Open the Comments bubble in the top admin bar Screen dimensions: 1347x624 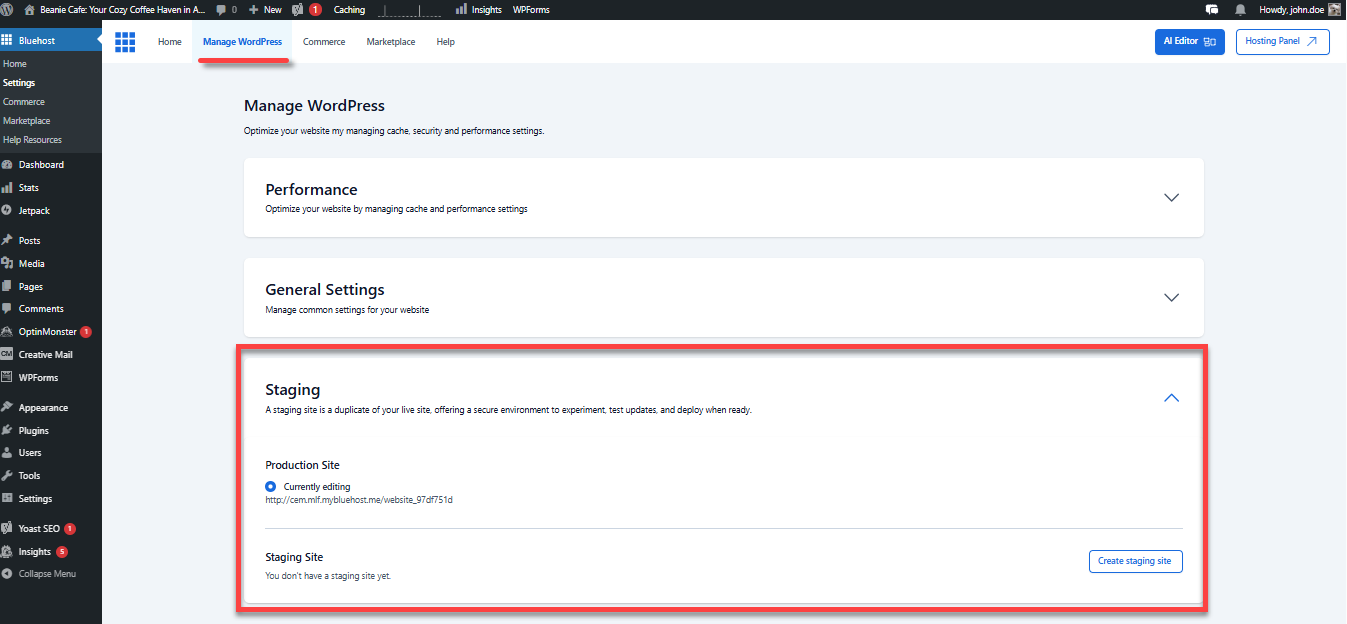pos(222,9)
